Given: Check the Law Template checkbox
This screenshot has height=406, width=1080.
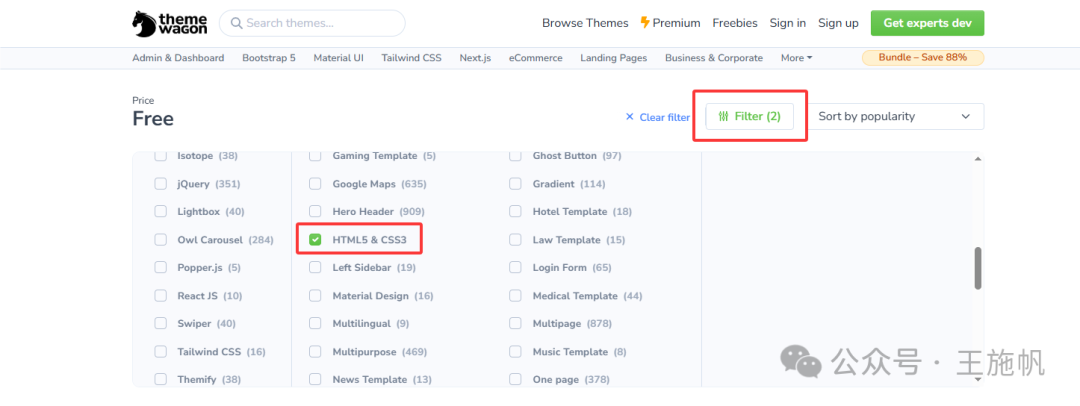Looking at the screenshot, I should pos(515,240).
